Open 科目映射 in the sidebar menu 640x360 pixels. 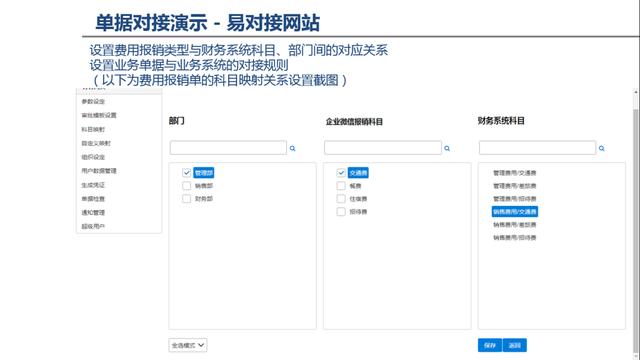(93, 129)
